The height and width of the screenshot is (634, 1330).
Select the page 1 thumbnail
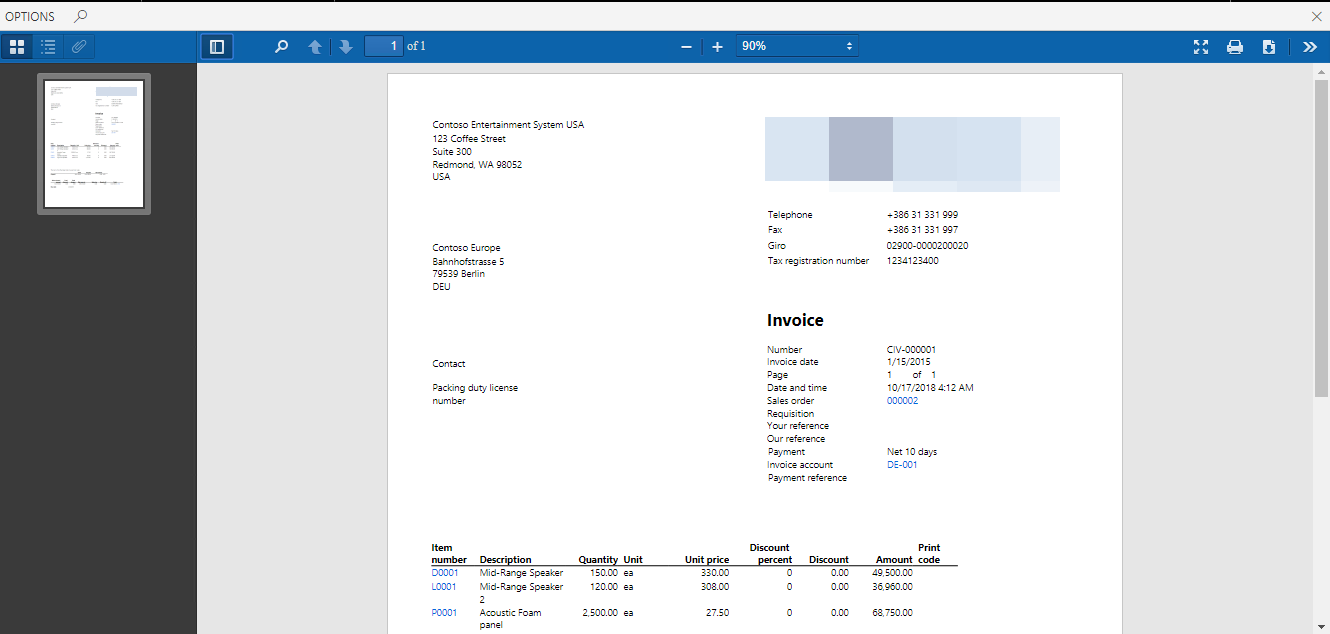pyautogui.click(x=94, y=143)
